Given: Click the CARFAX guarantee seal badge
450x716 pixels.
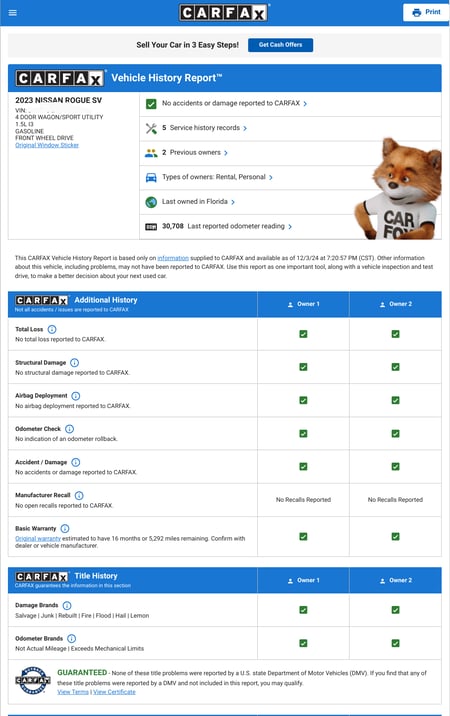Looking at the screenshot, I should (x=33, y=680).
